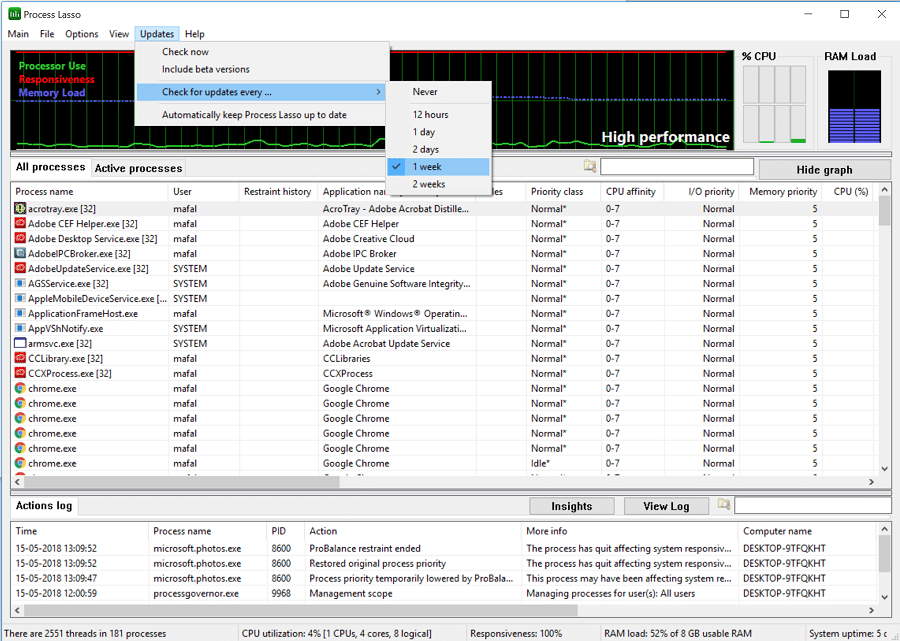Select Check now in Updates menu
Screen dimensions: 900x641
[185, 52]
